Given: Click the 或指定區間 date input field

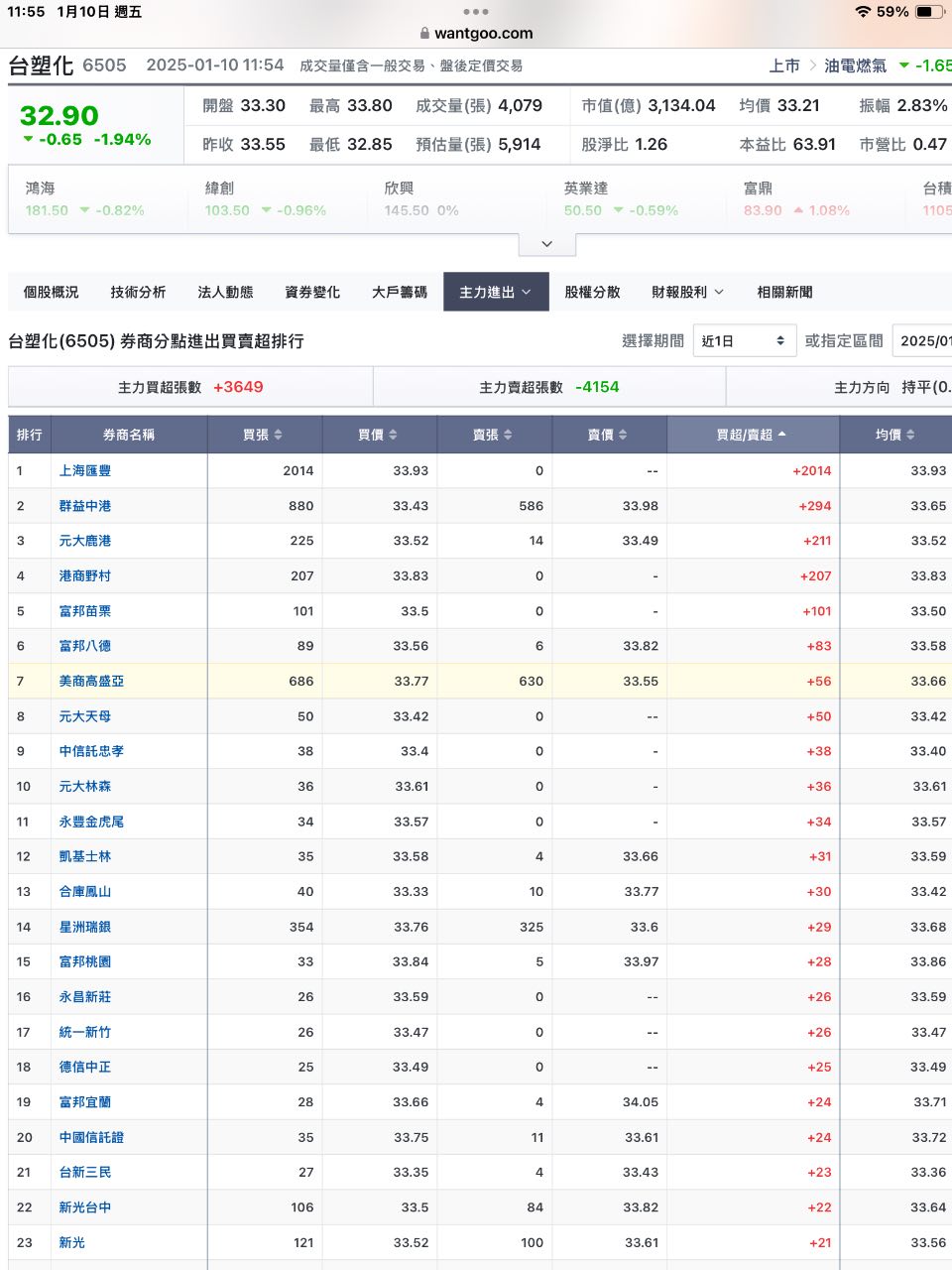Looking at the screenshot, I should coord(922,340).
